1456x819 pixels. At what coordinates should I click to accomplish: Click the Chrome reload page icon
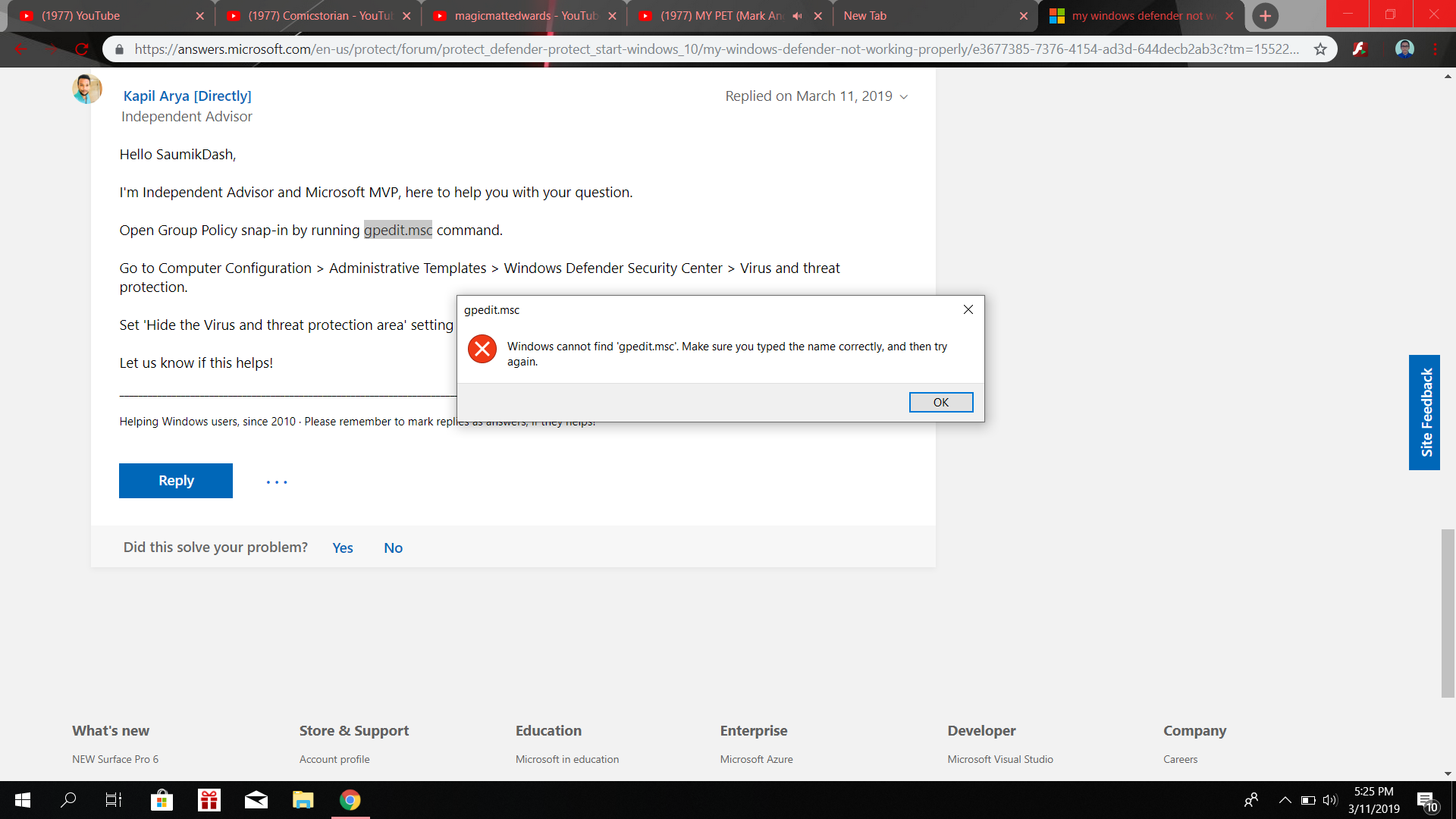pos(82,49)
